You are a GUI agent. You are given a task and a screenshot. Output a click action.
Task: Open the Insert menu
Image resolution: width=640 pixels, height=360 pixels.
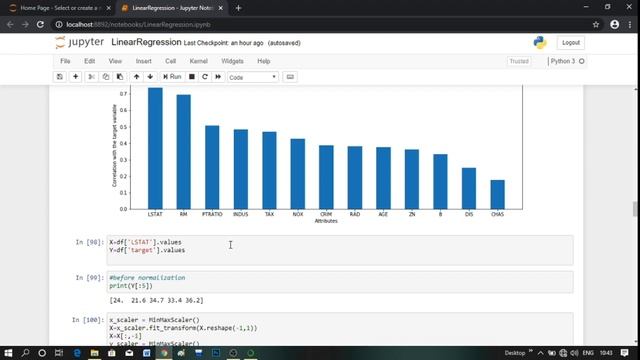pyautogui.click(x=144, y=61)
